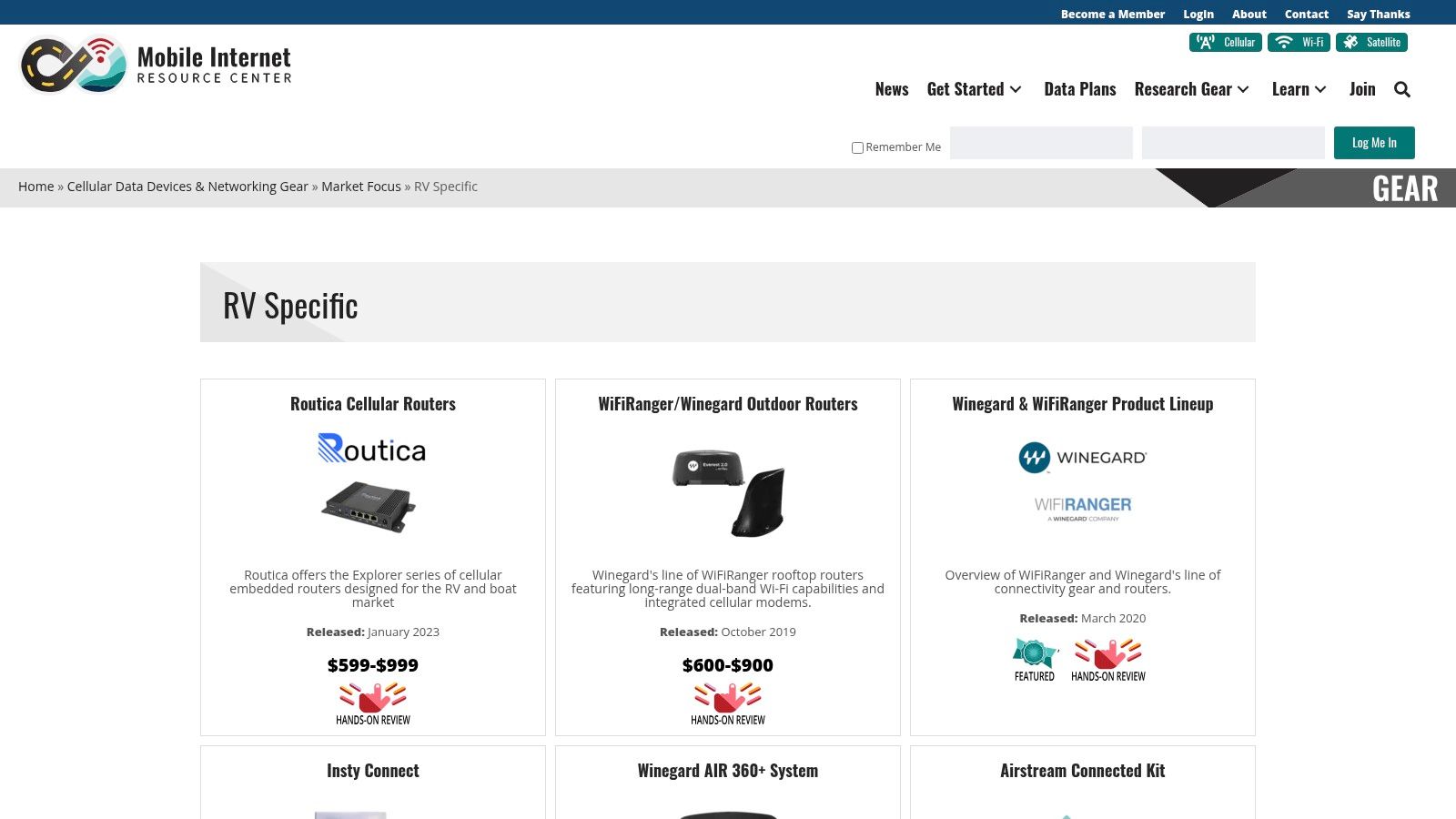Click Released: March 2020 text
Screen dimensions: 1456x819
point(1083,618)
